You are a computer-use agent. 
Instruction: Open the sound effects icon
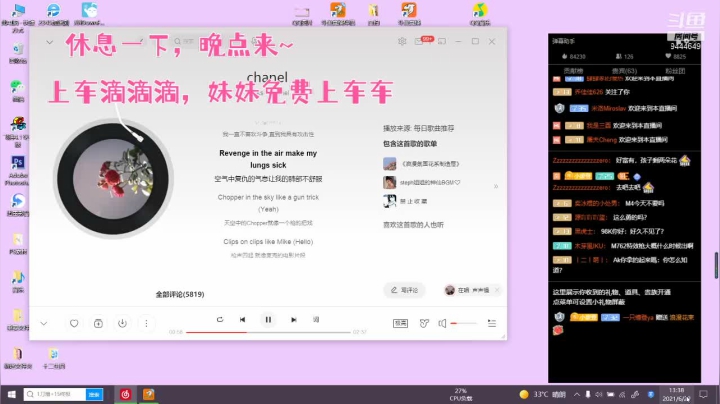click(x=424, y=323)
